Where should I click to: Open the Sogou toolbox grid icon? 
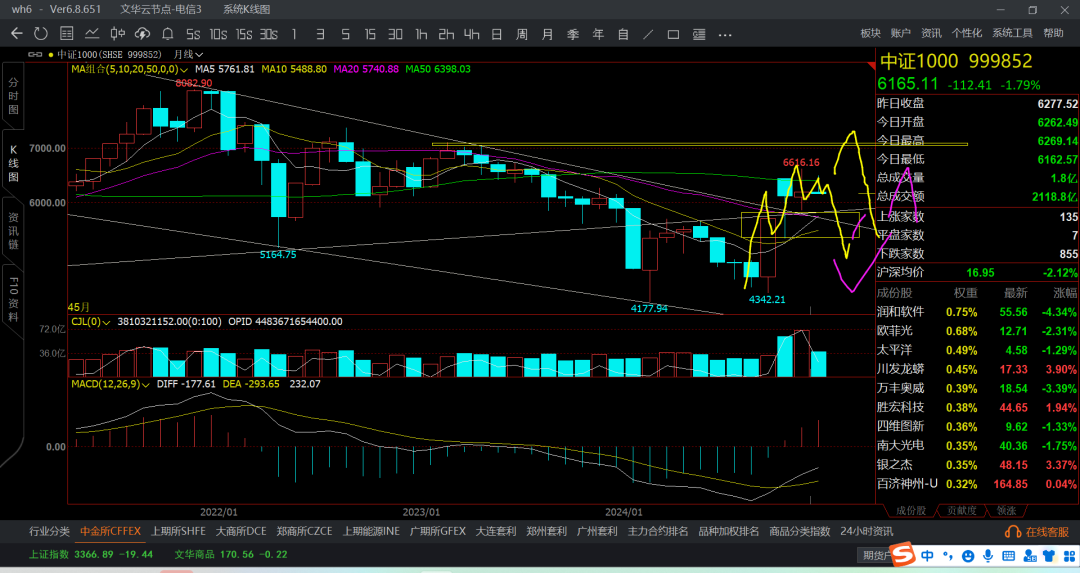[1070, 556]
